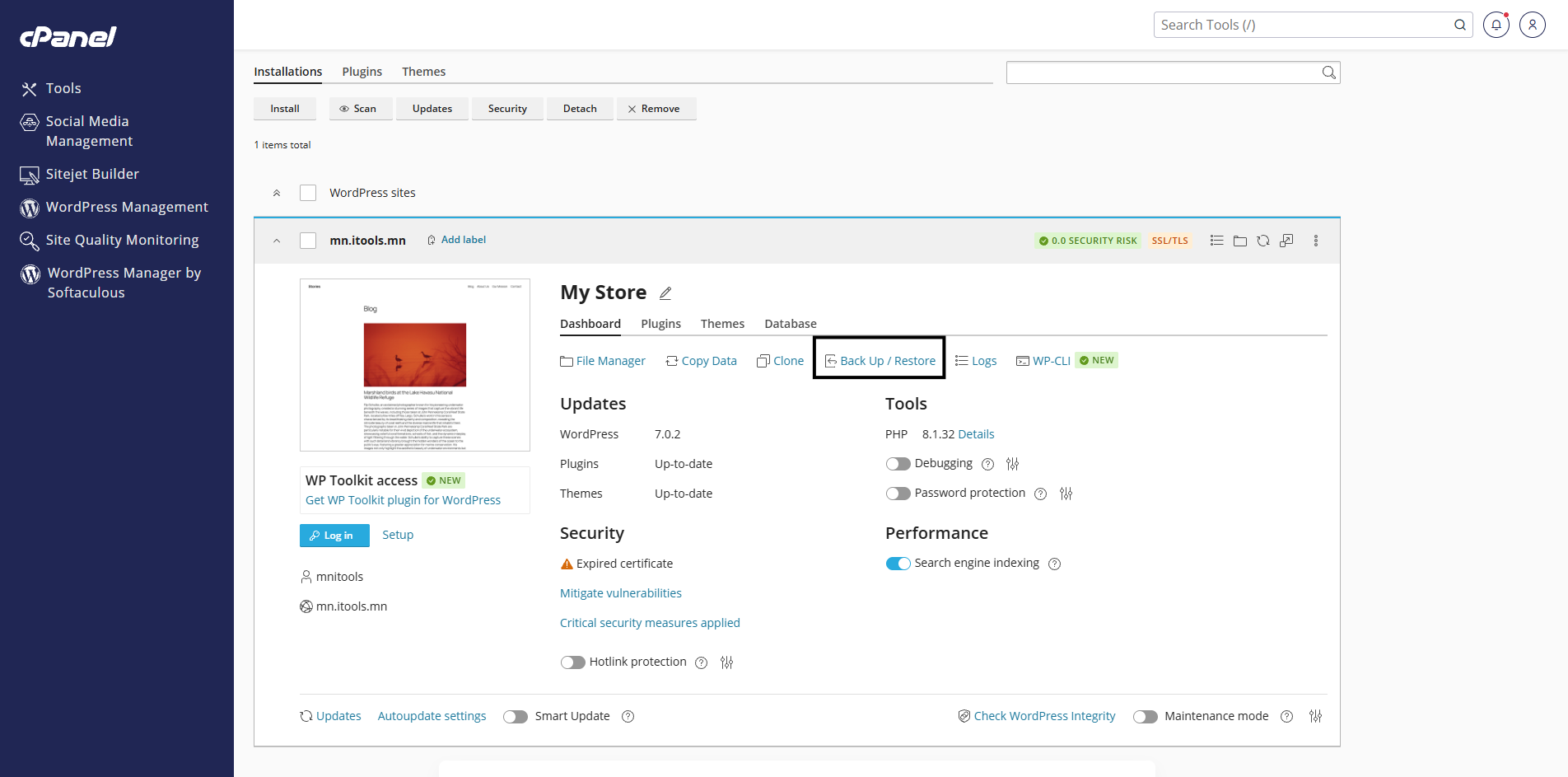Show help for Password protection
1568x777 pixels.
tap(1041, 494)
